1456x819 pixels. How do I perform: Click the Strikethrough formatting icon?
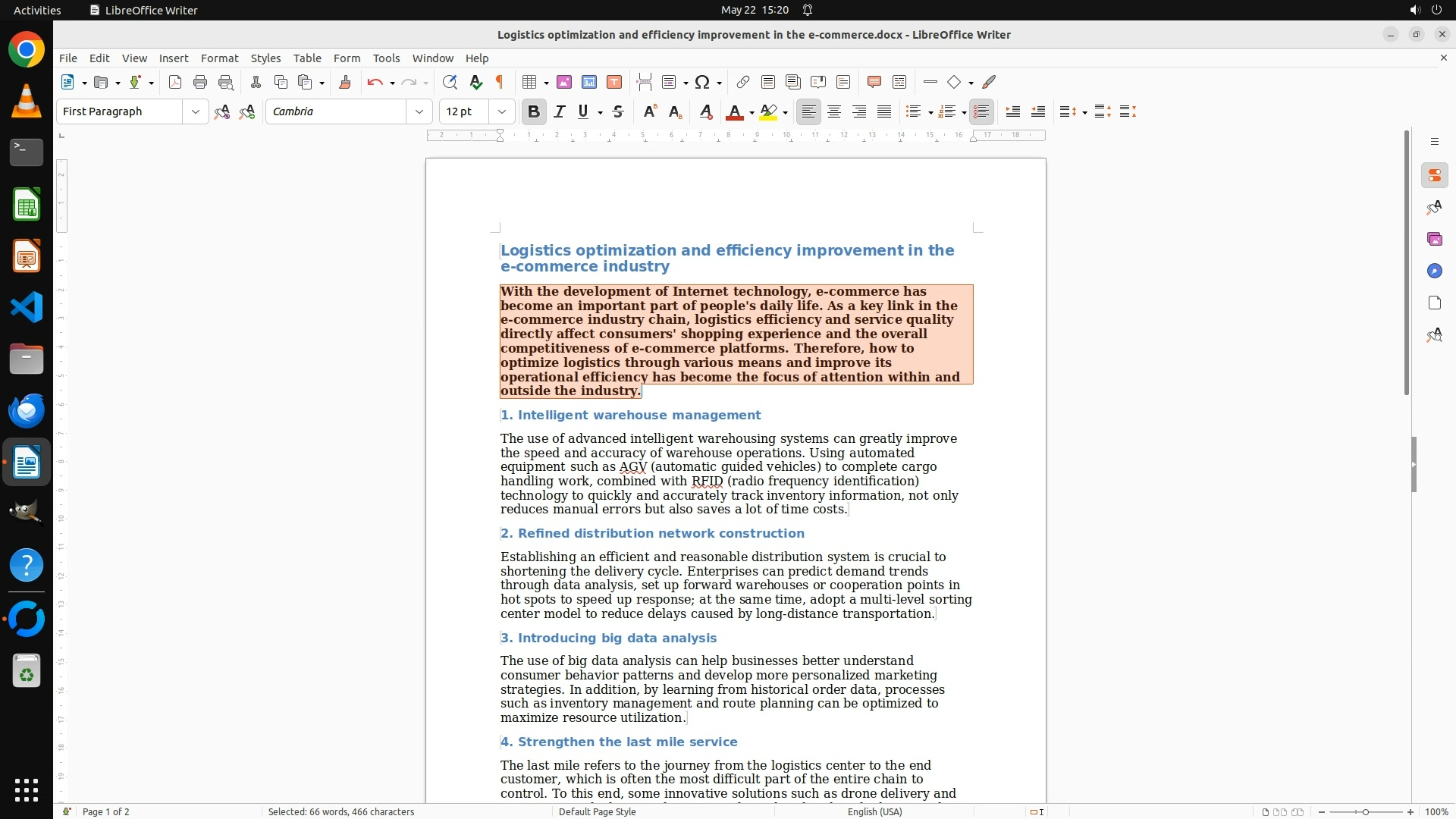pos(618,111)
